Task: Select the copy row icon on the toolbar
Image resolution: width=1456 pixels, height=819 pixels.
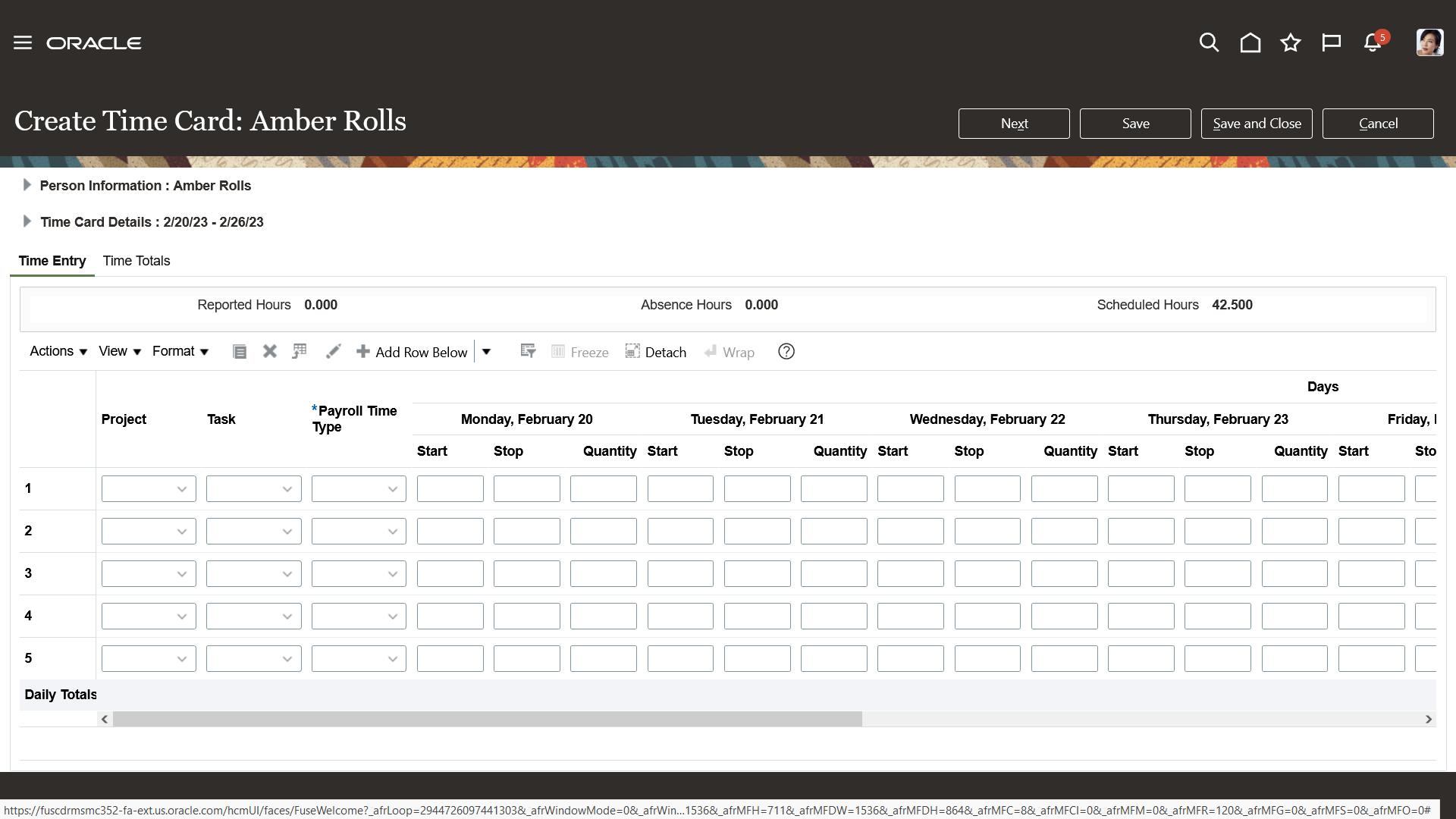Action: point(299,351)
